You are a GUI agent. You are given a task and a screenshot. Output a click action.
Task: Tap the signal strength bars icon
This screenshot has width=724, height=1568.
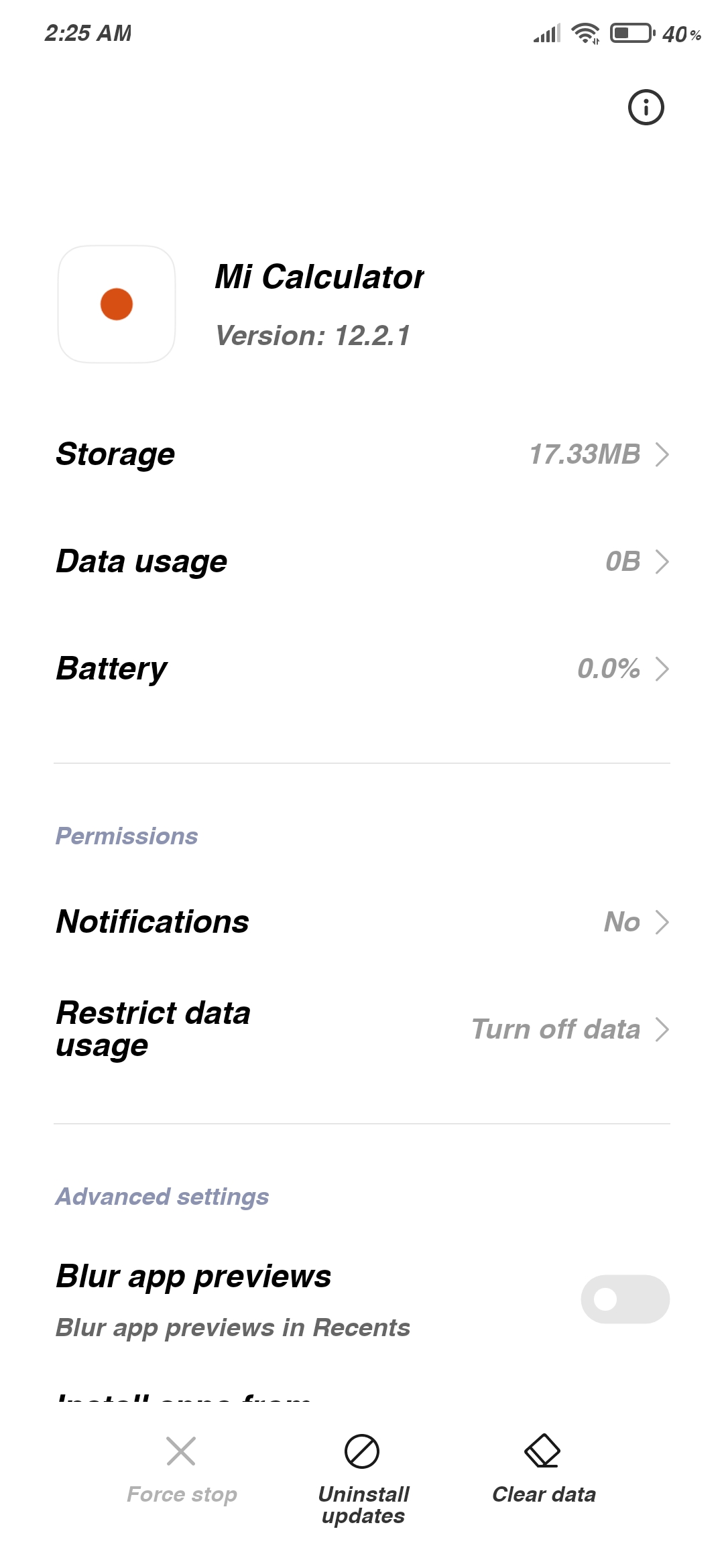[x=547, y=34]
